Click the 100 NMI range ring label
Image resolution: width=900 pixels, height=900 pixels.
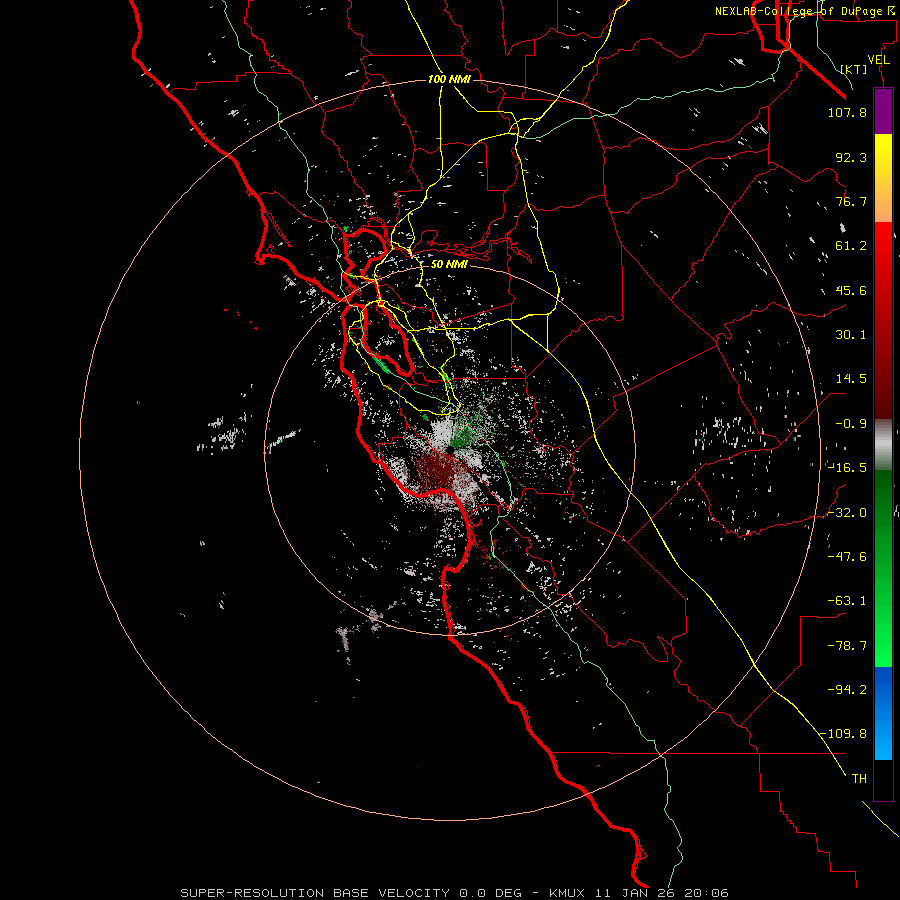(449, 79)
